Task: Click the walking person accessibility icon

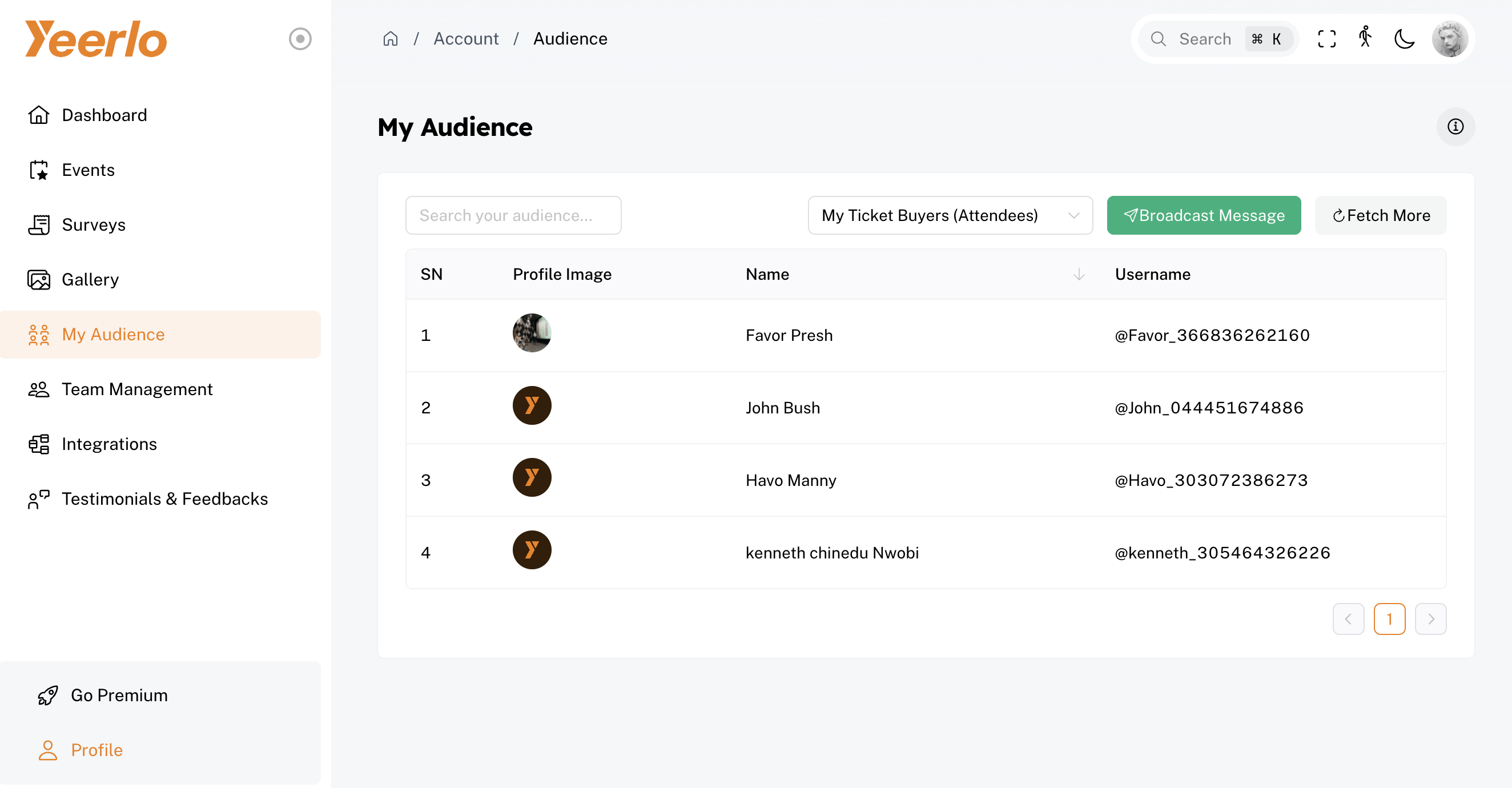Action: pyautogui.click(x=1365, y=38)
